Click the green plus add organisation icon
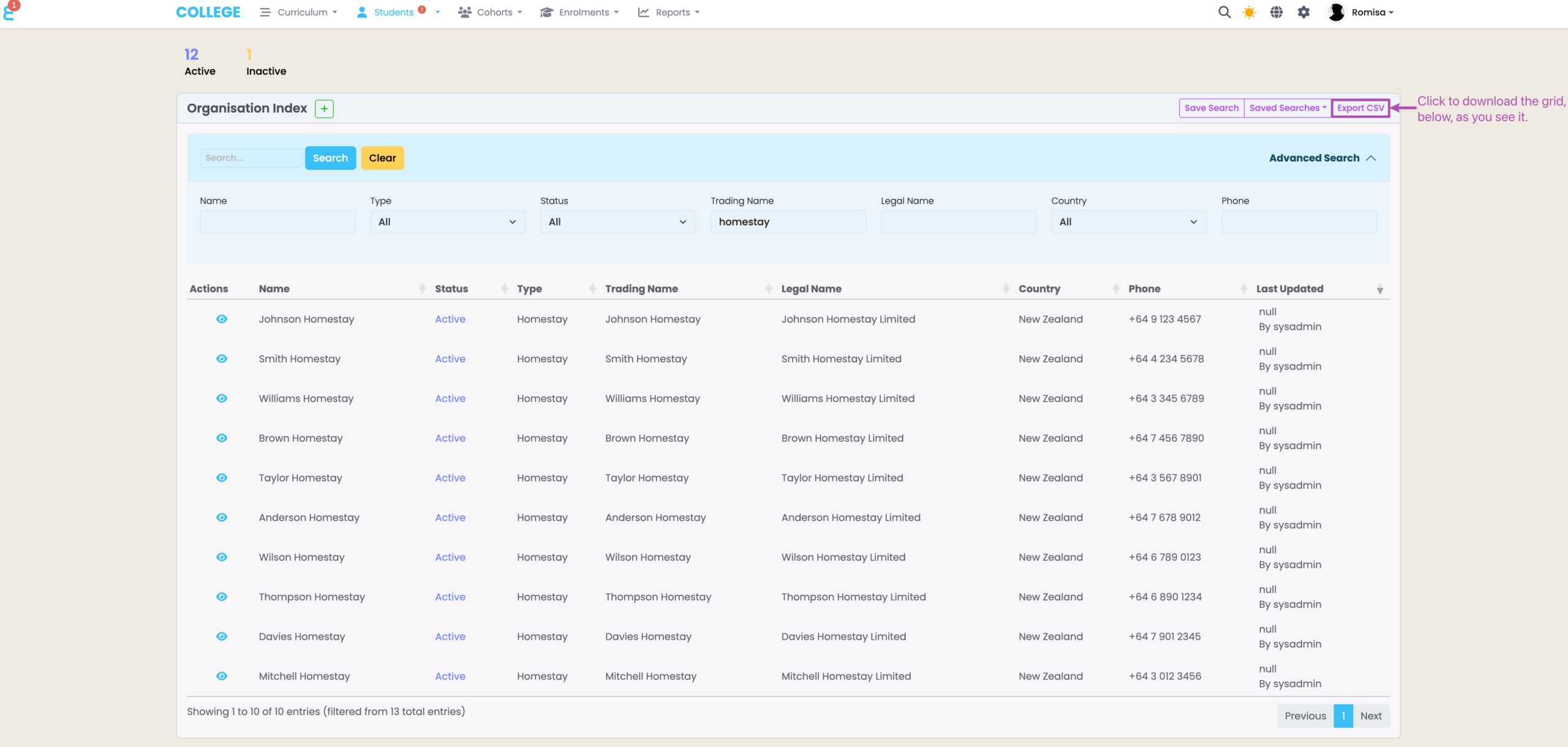This screenshot has height=747, width=1568. [x=324, y=108]
